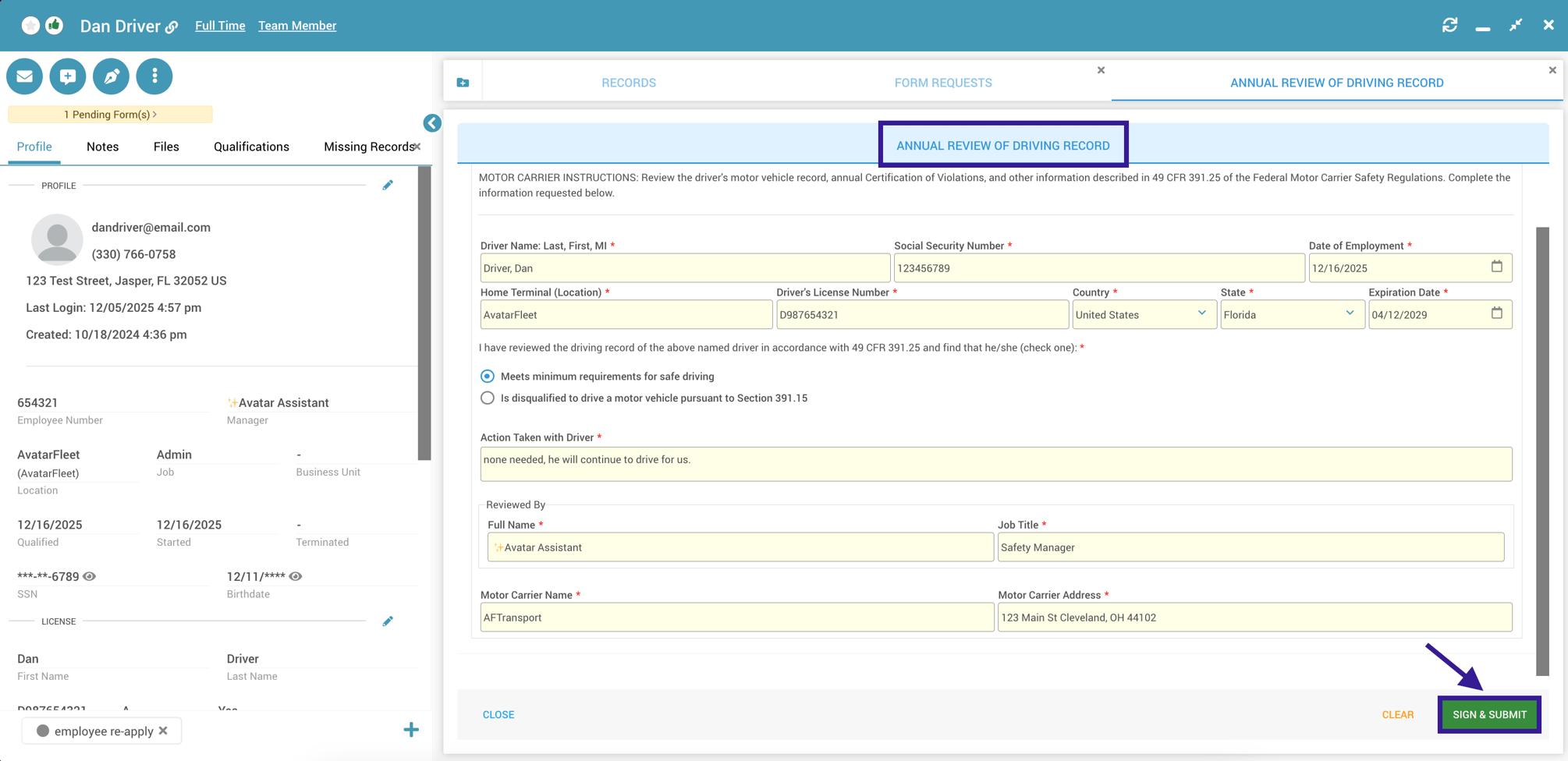The image size is (1568, 761).
Task: Open the FORM REQUESTS tab
Action: coord(943,83)
